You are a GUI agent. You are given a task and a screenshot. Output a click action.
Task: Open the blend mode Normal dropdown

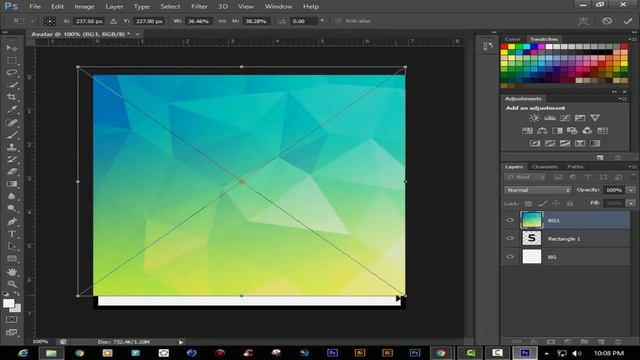(x=538, y=190)
